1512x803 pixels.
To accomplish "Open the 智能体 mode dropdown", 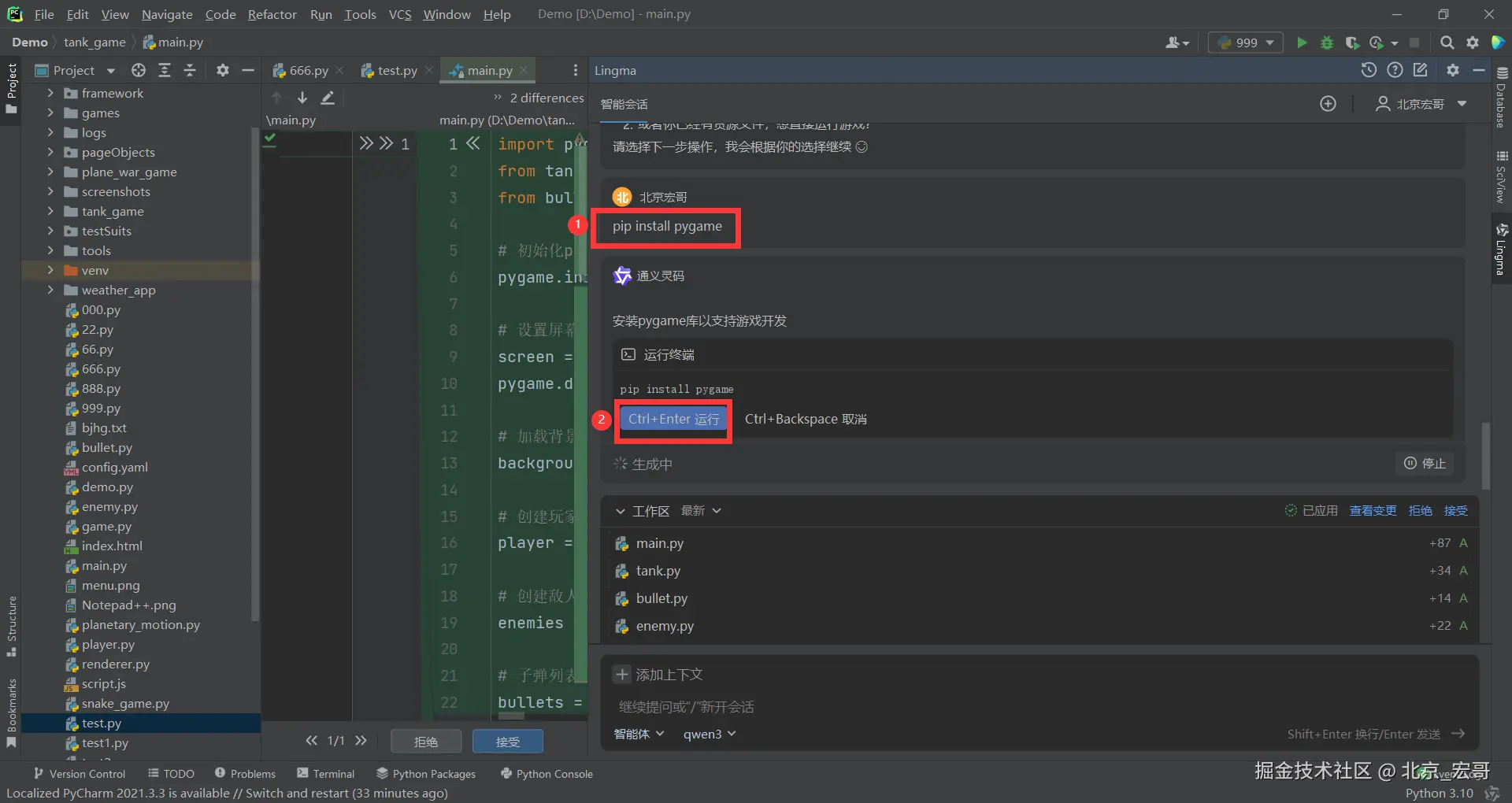I will coord(639,734).
